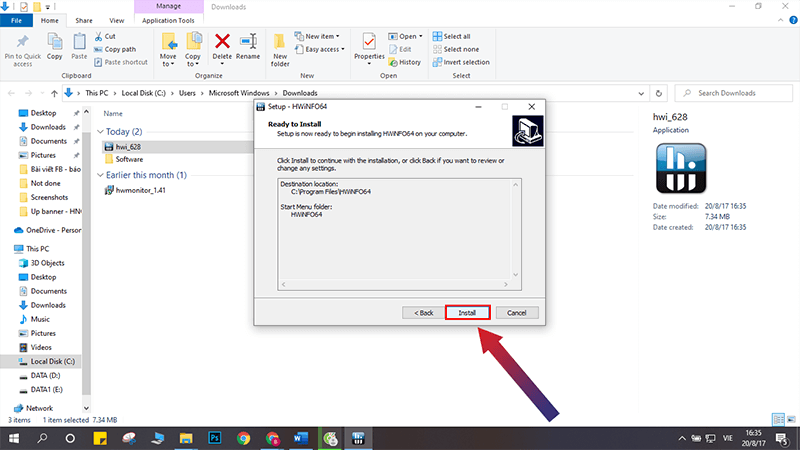Viewport: 800px width, 450px height.
Task: Open 3D Objects under This PC
Action: [41, 263]
